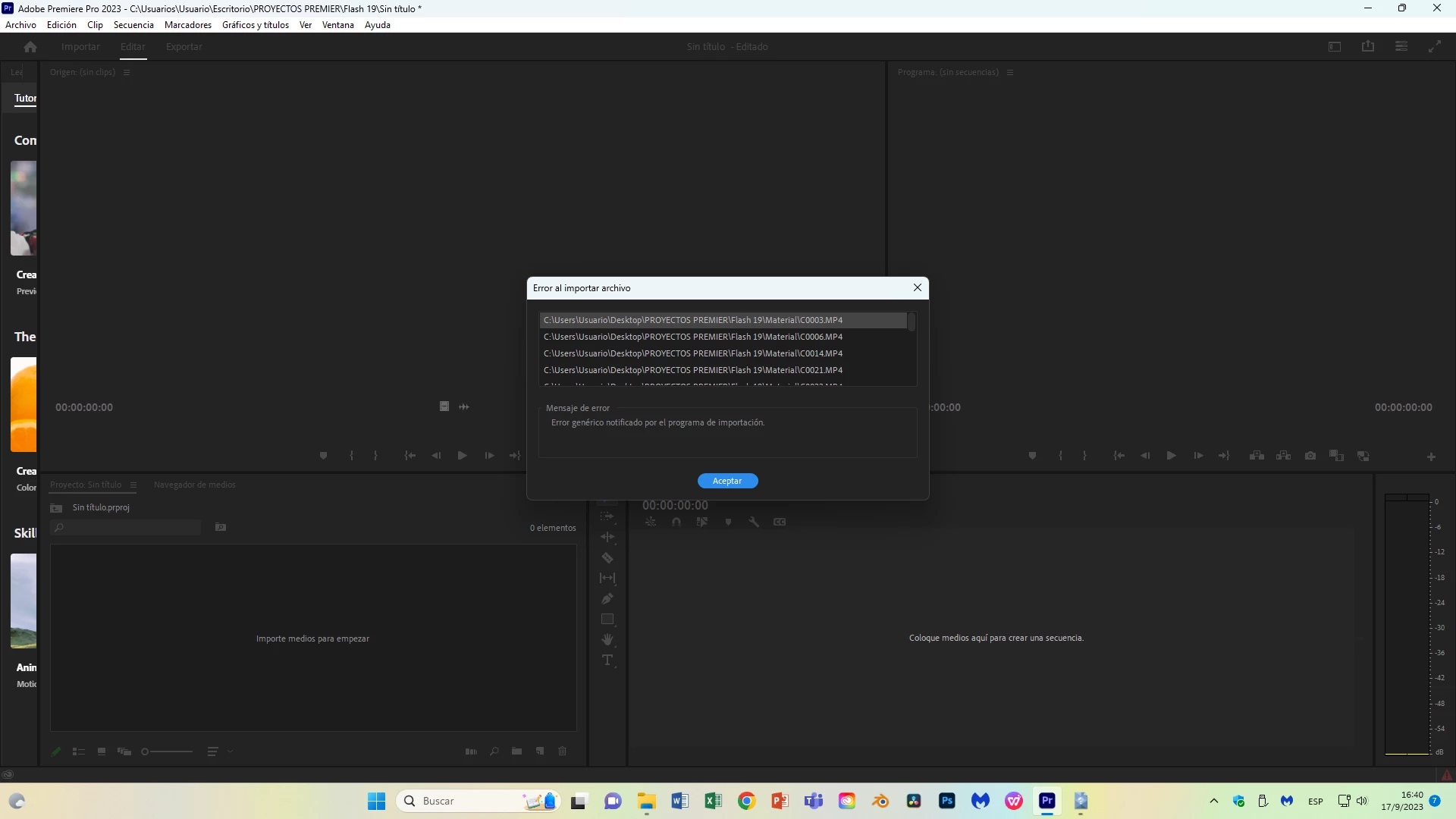Create a new bin folder
Viewport: 1456px width, 819px height.
[516, 752]
